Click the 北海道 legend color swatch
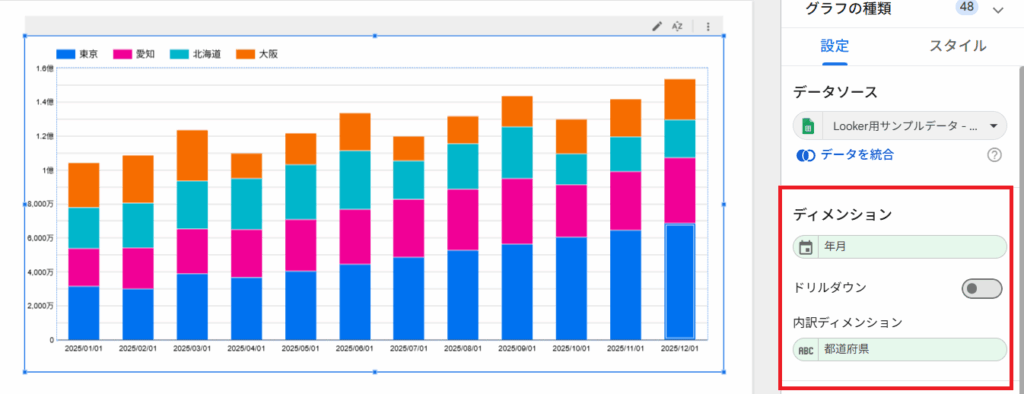1024x394 pixels. tap(180, 54)
